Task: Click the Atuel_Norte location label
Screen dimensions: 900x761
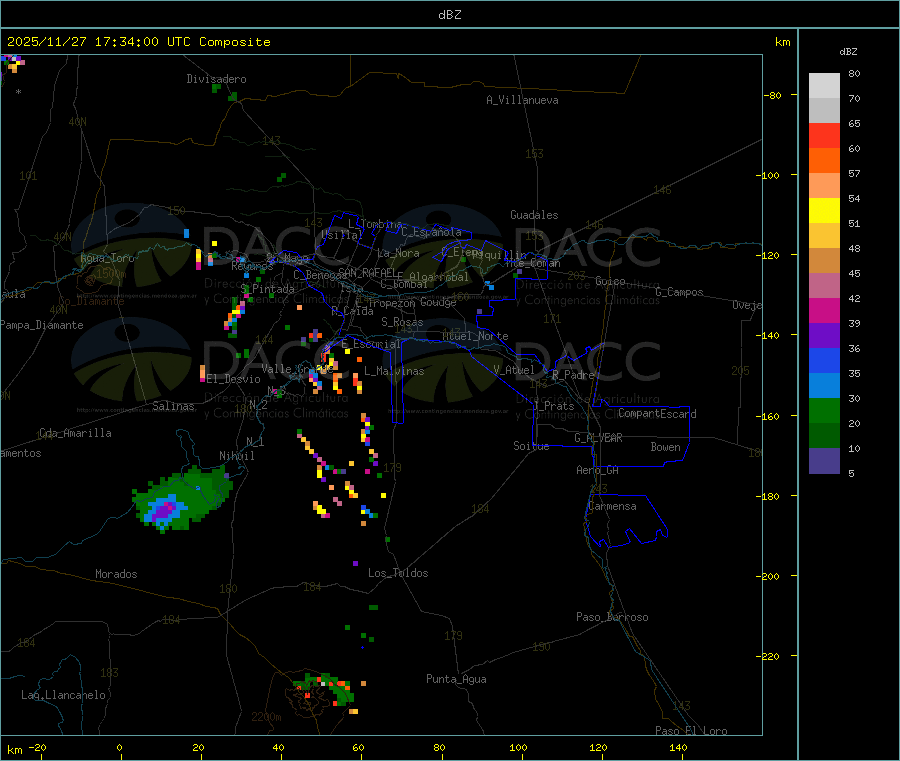Action: pos(475,336)
